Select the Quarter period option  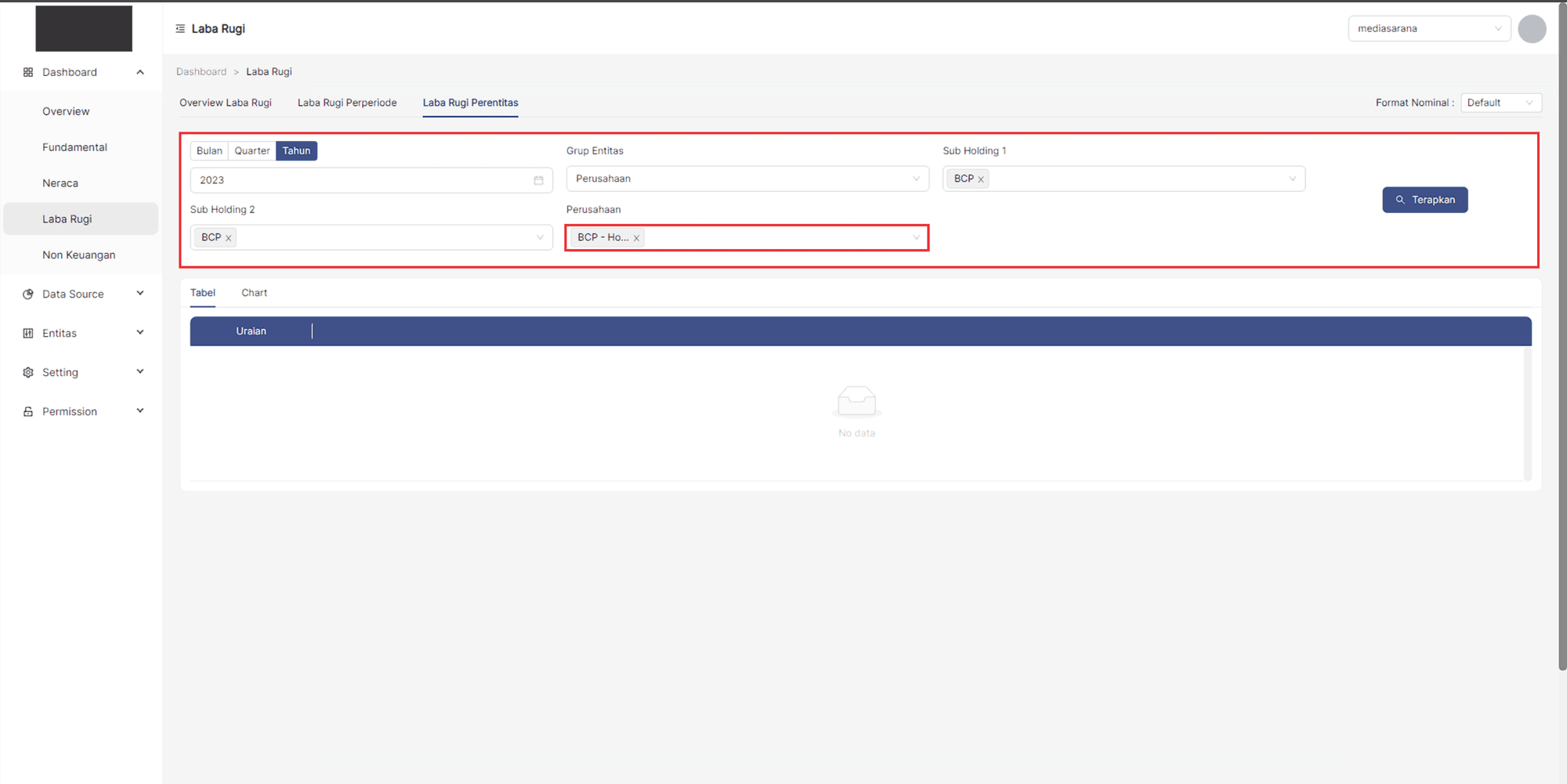[252, 151]
